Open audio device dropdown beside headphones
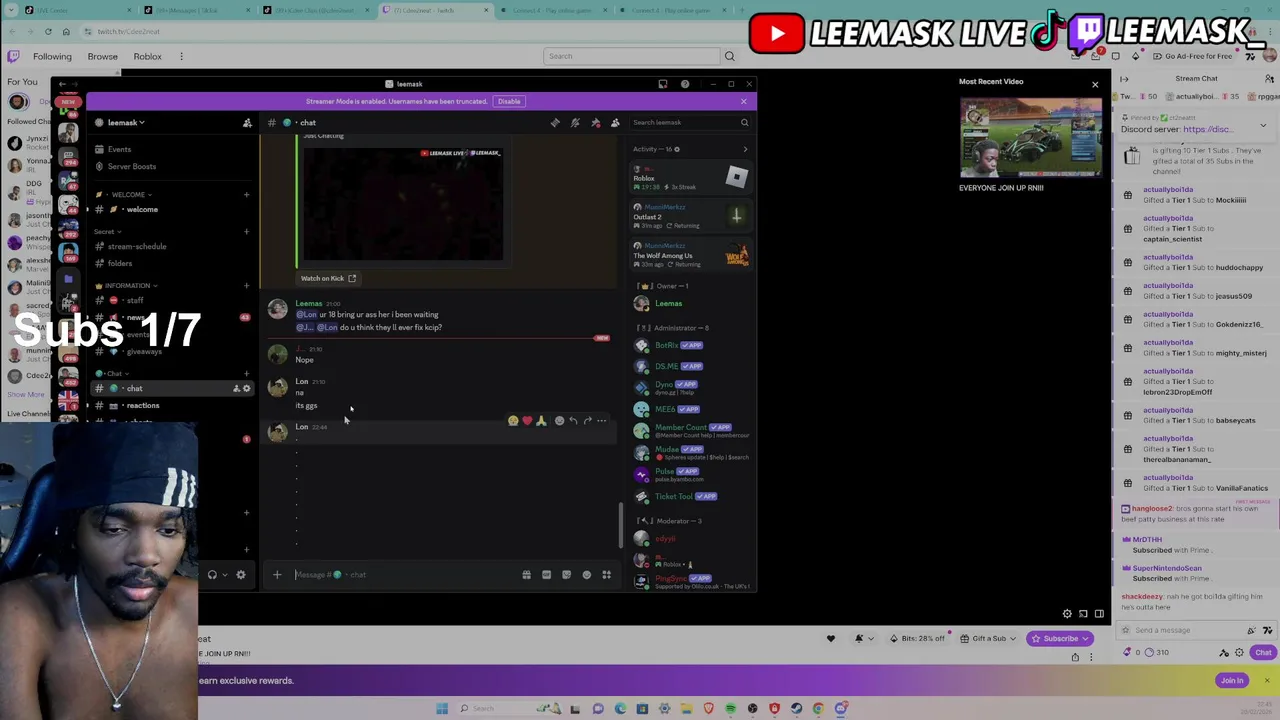This screenshot has height=720, width=1280. [x=225, y=575]
